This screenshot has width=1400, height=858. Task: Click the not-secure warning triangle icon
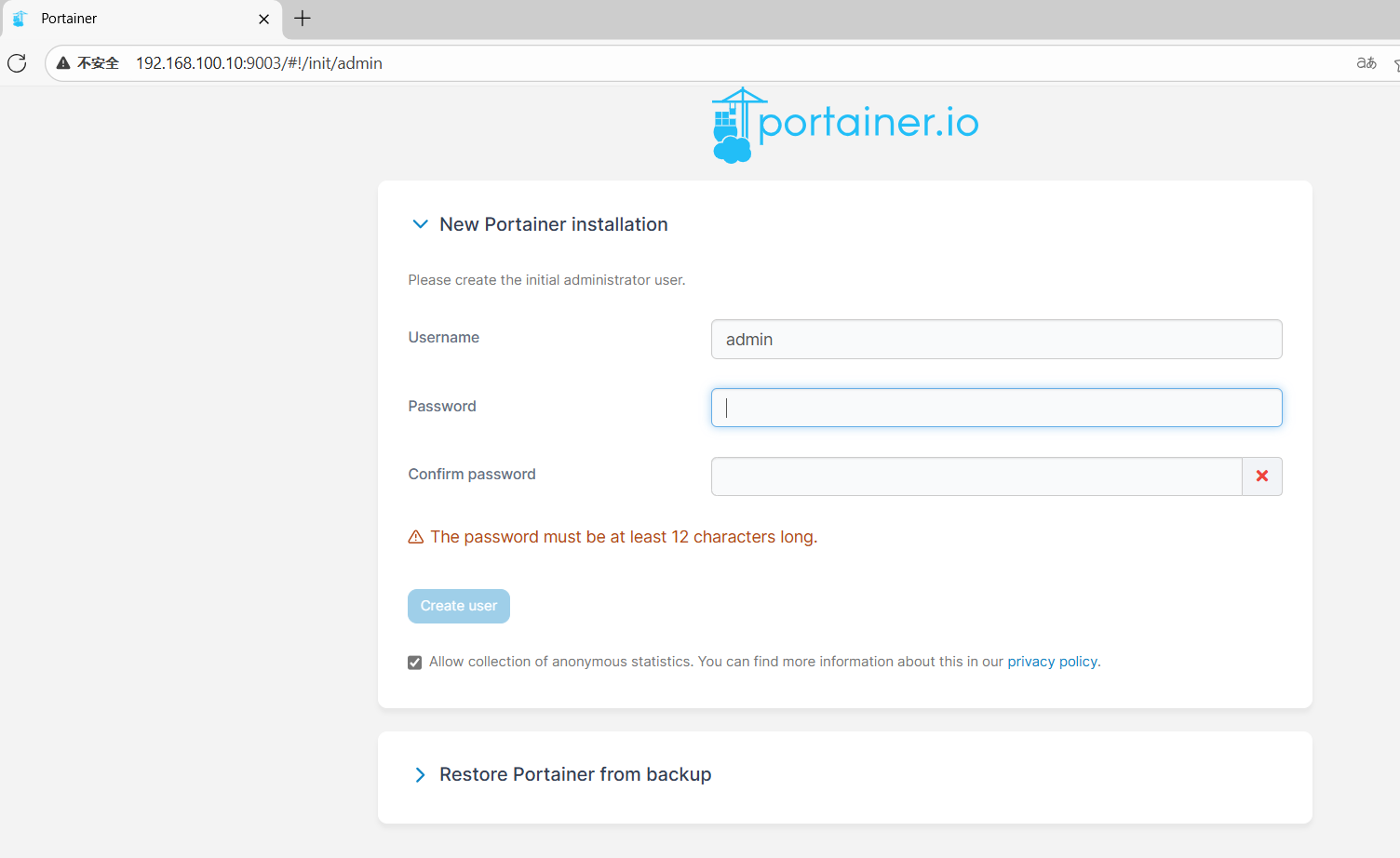pos(63,63)
